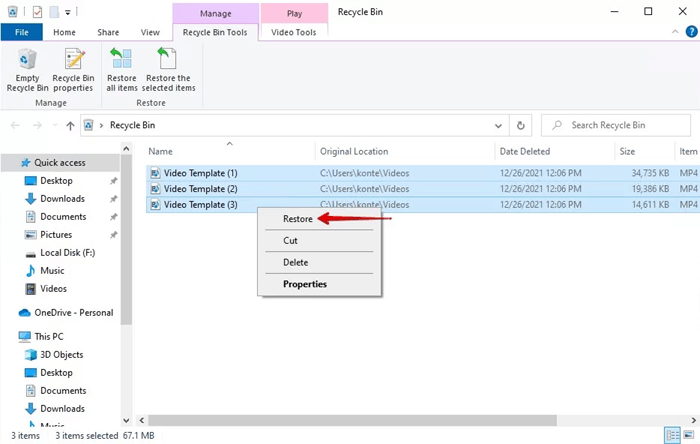Switch to Large icons view in status bar
The height and width of the screenshot is (444, 700).
point(689,435)
